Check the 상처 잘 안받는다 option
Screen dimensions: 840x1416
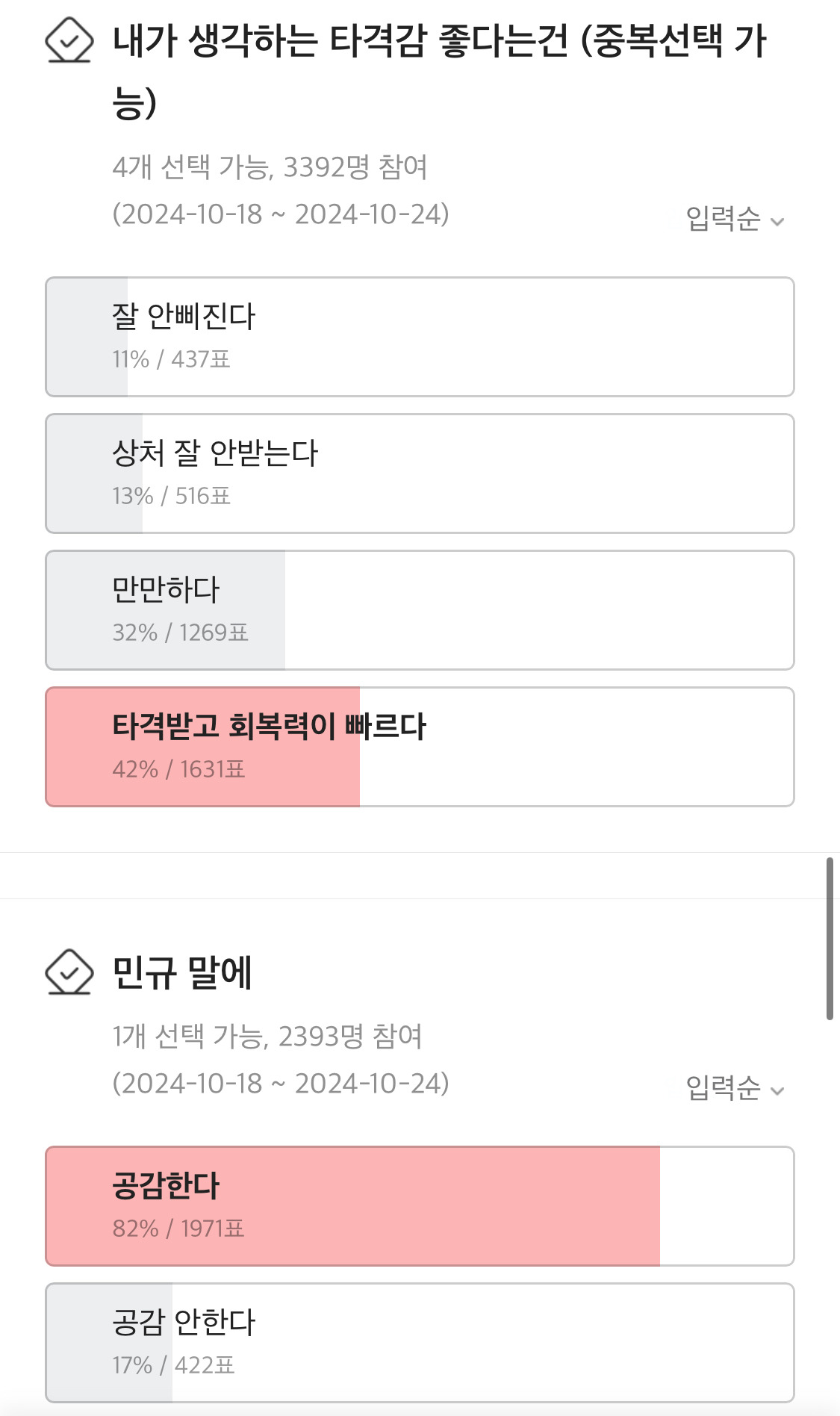point(420,473)
